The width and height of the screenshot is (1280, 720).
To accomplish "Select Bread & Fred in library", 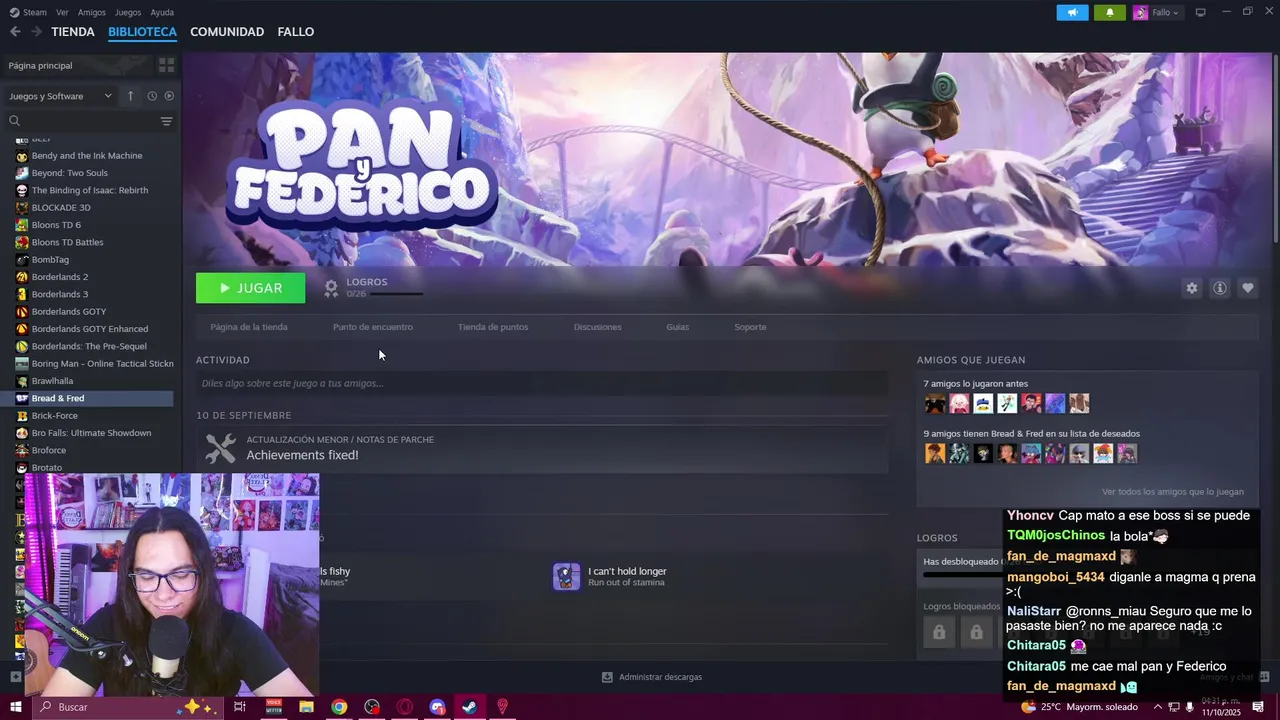I will coord(87,398).
